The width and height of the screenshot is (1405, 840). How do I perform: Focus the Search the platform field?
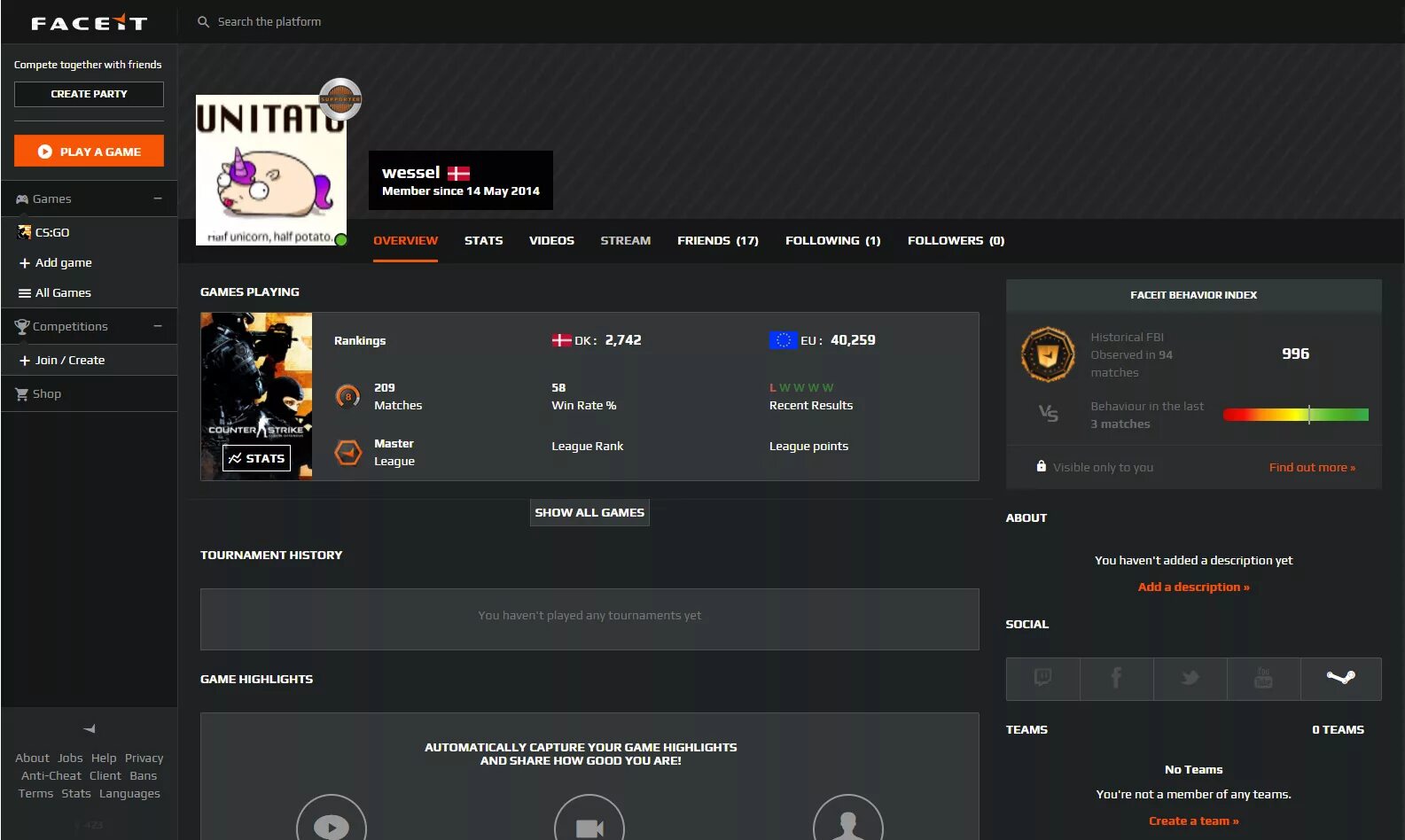point(269,22)
